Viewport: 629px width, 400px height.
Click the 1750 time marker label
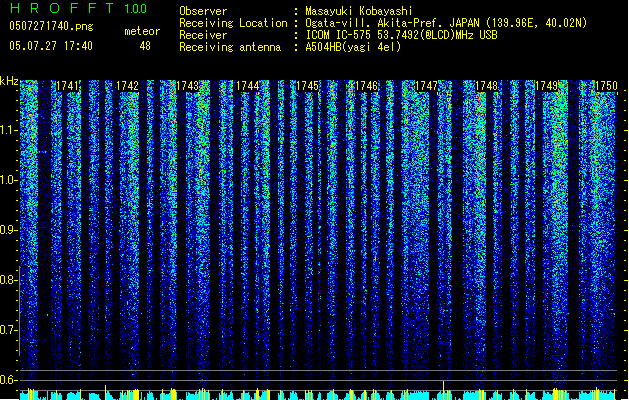[x=607, y=86]
